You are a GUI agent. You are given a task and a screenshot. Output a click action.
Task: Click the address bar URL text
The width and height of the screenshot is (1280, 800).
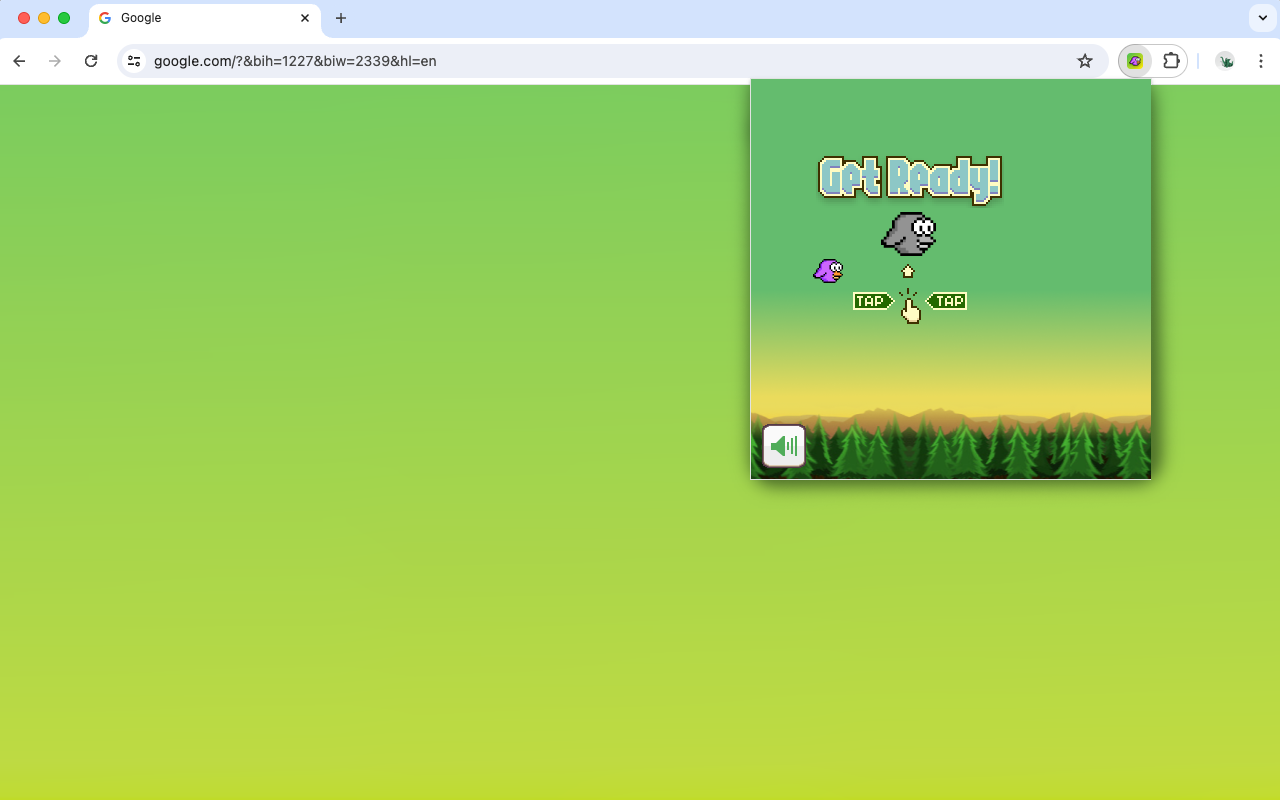pyautogui.click(x=295, y=61)
